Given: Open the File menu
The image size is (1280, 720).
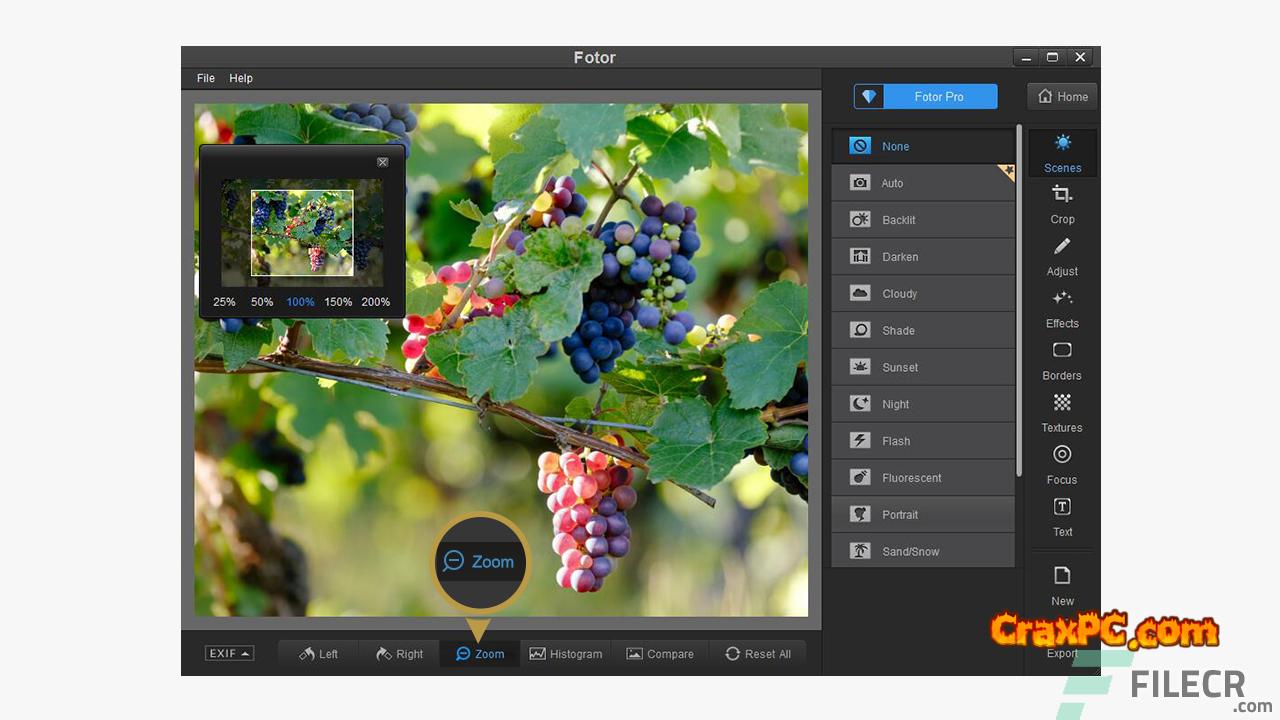Looking at the screenshot, I should pos(206,78).
